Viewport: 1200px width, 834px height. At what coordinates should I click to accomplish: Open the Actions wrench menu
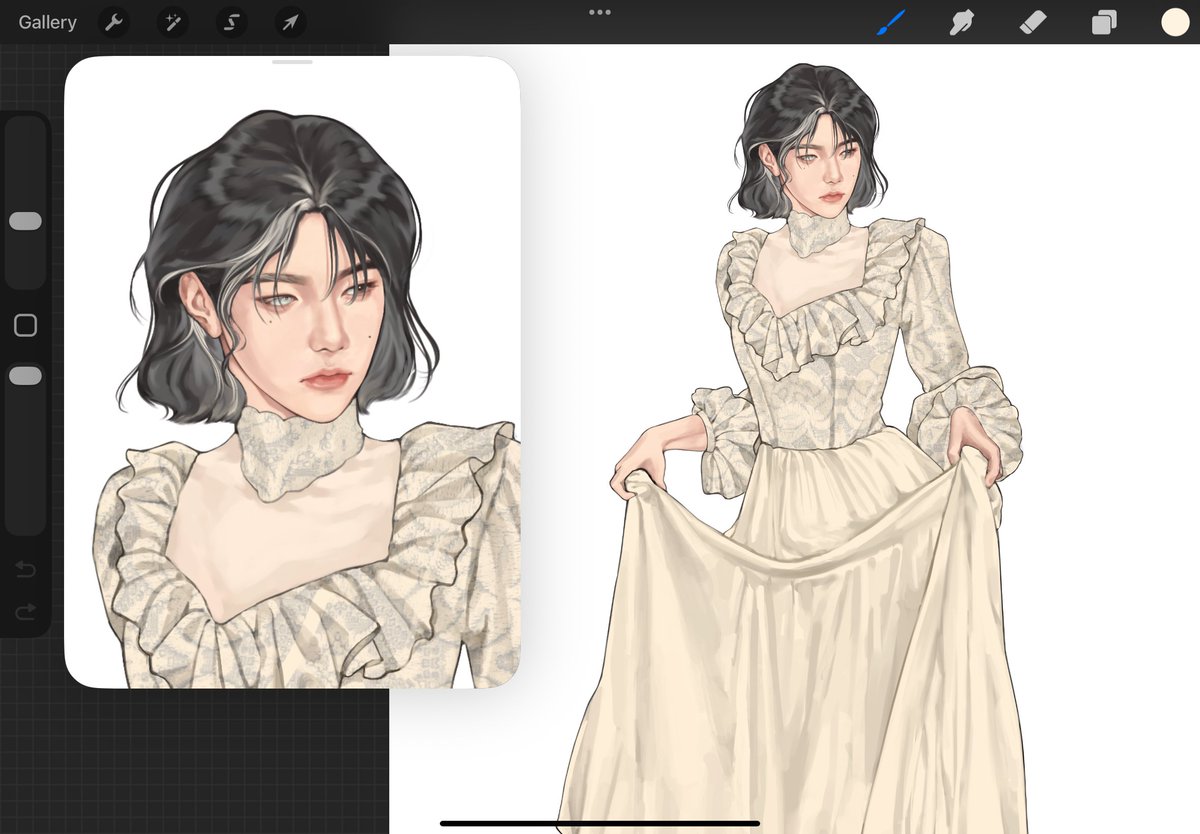(x=115, y=22)
